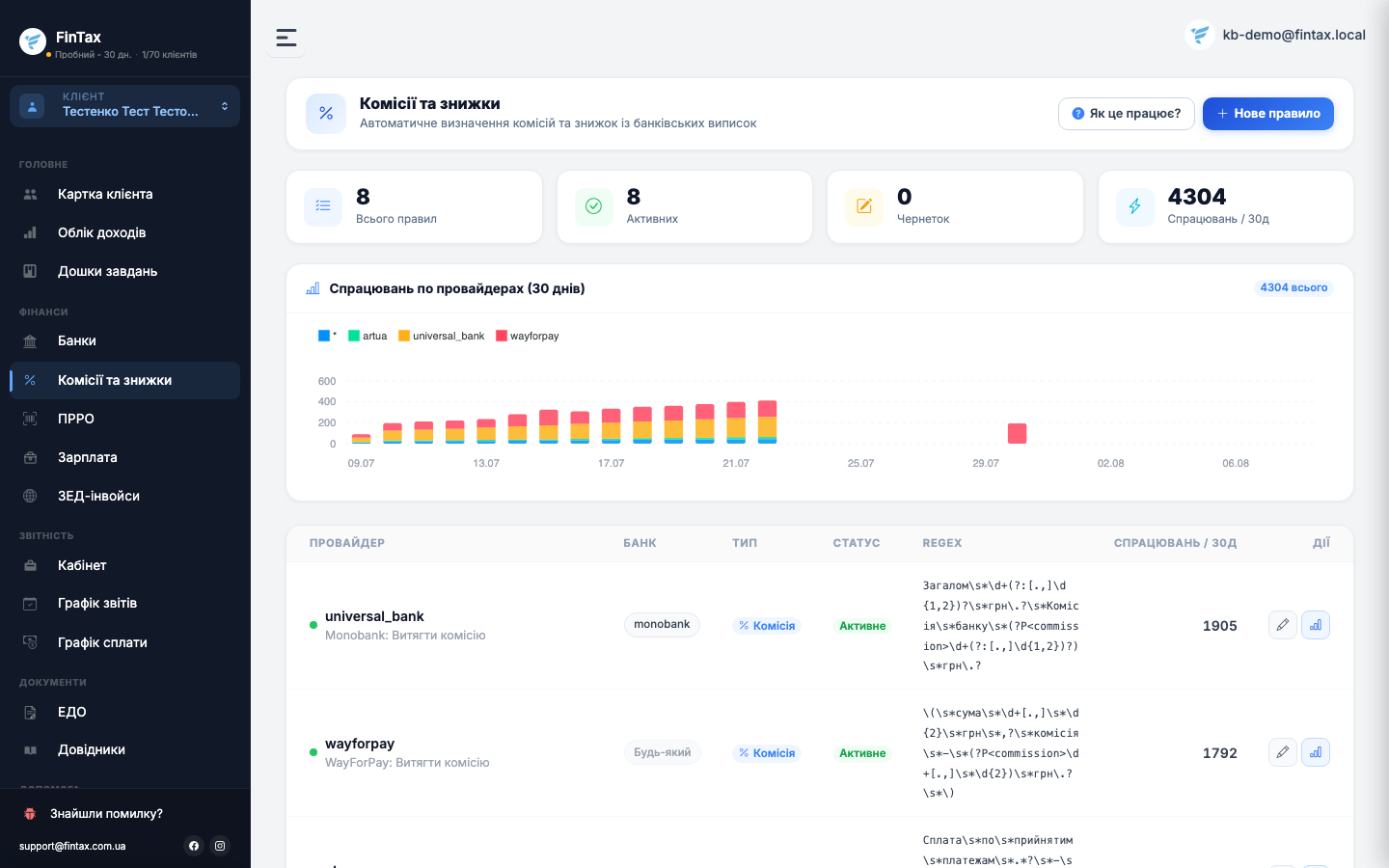Create a rule with Нове правило
Viewport: 1389px width, 868px height.
pyautogui.click(x=1268, y=114)
